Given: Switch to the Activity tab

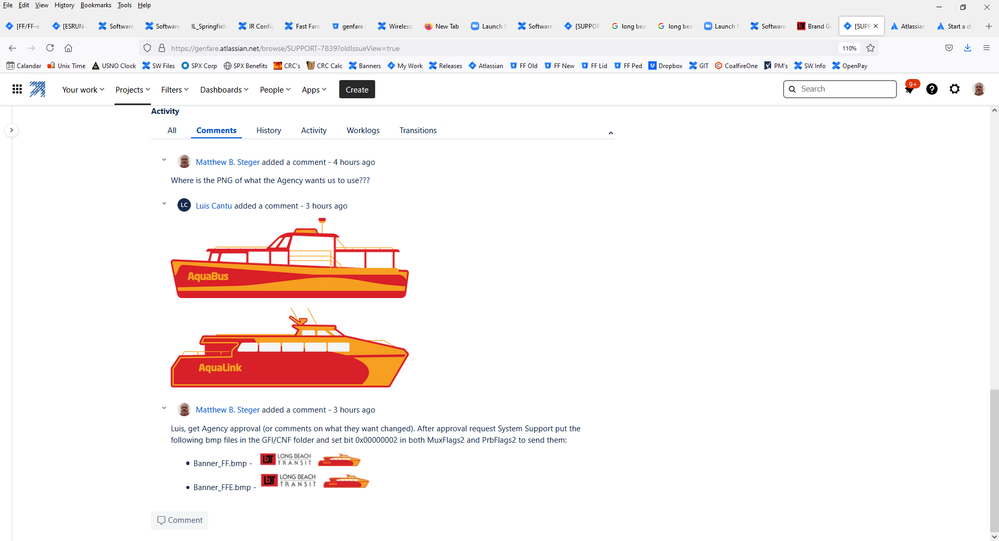Looking at the screenshot, I should click(x=313, y=130).
